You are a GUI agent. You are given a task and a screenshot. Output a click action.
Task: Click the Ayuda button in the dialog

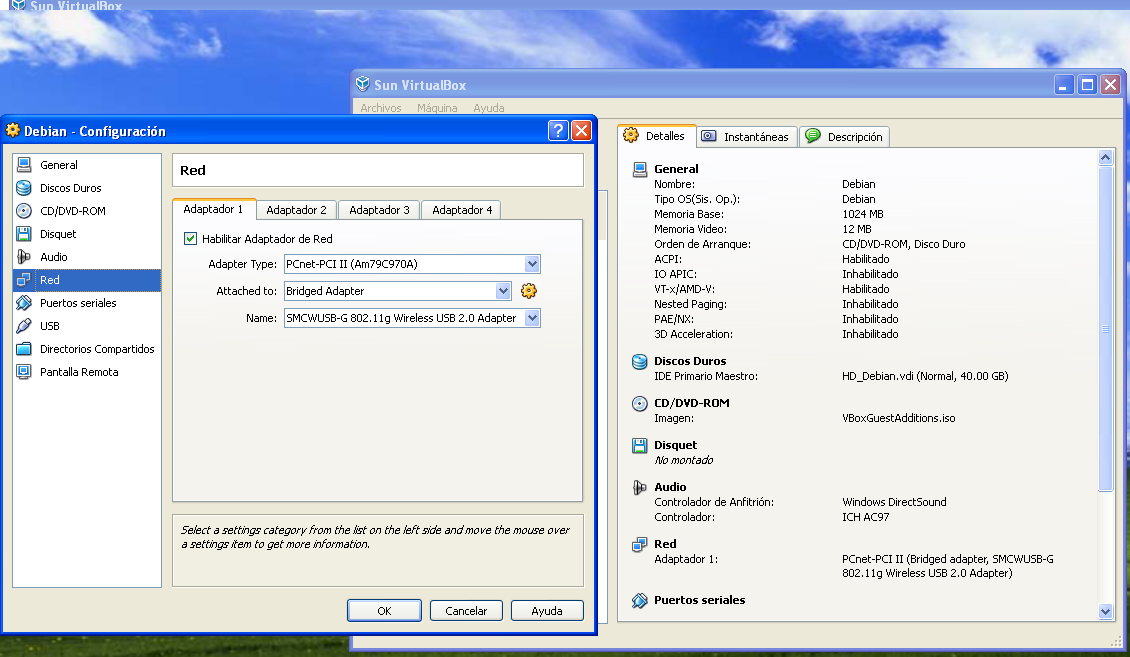click(547, 611)
